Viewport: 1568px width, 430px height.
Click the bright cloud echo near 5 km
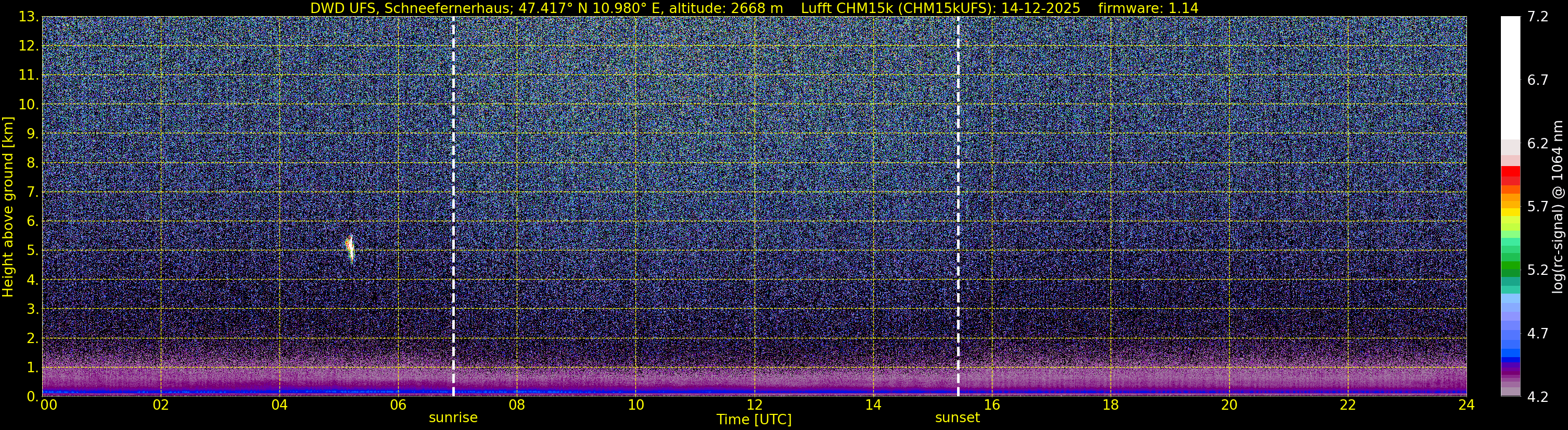(349, 248)
